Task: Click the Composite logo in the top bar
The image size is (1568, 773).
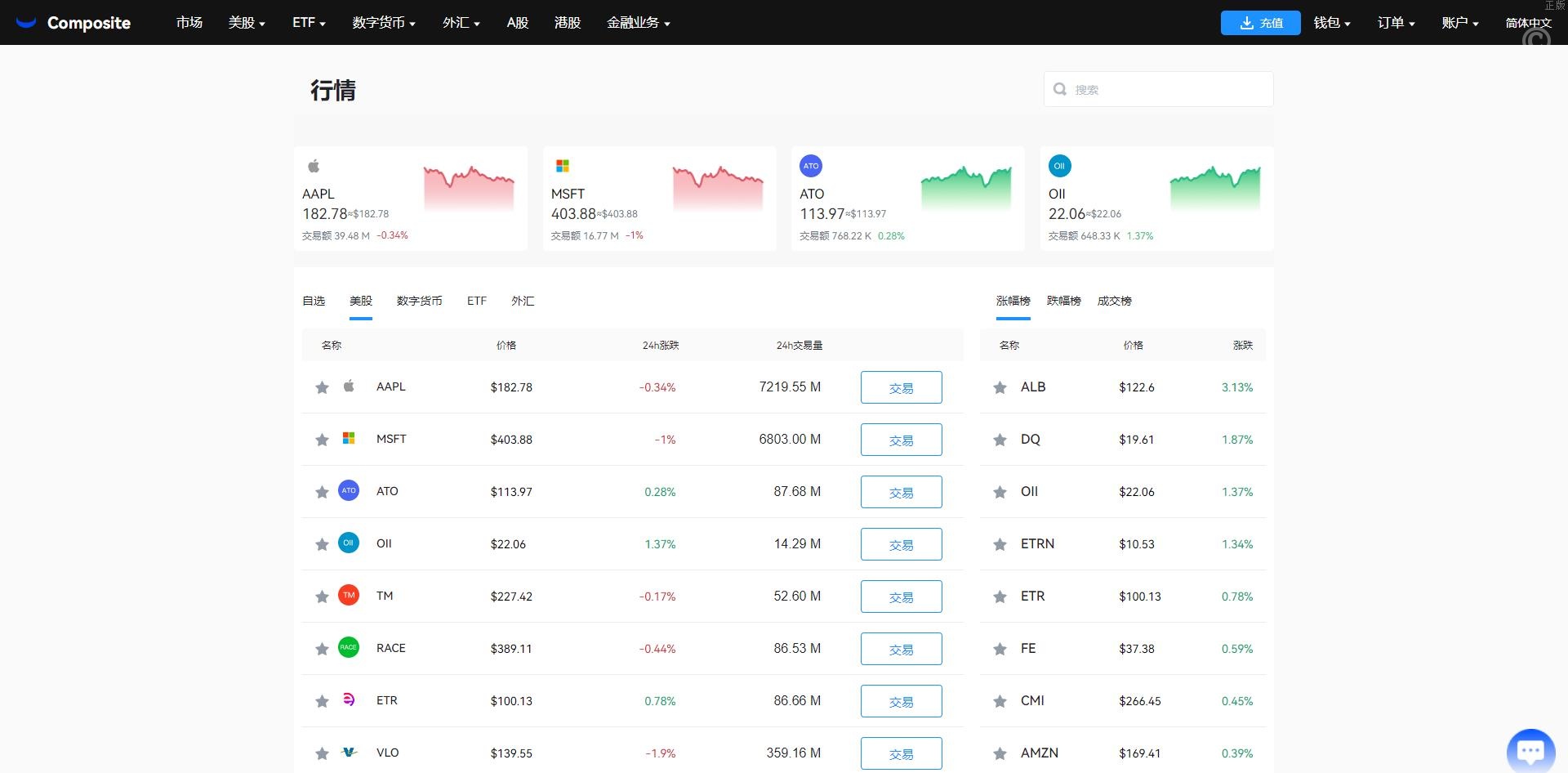Action: [x=73, y=22]
